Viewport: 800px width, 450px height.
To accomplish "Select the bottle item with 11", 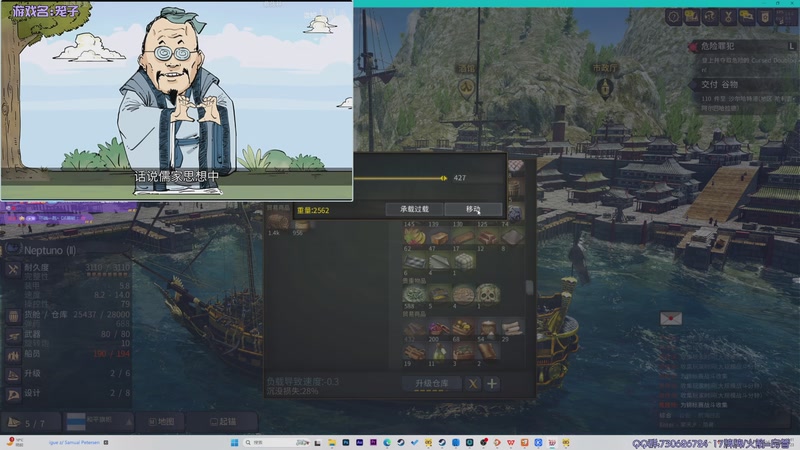I will tap(439, 352).
